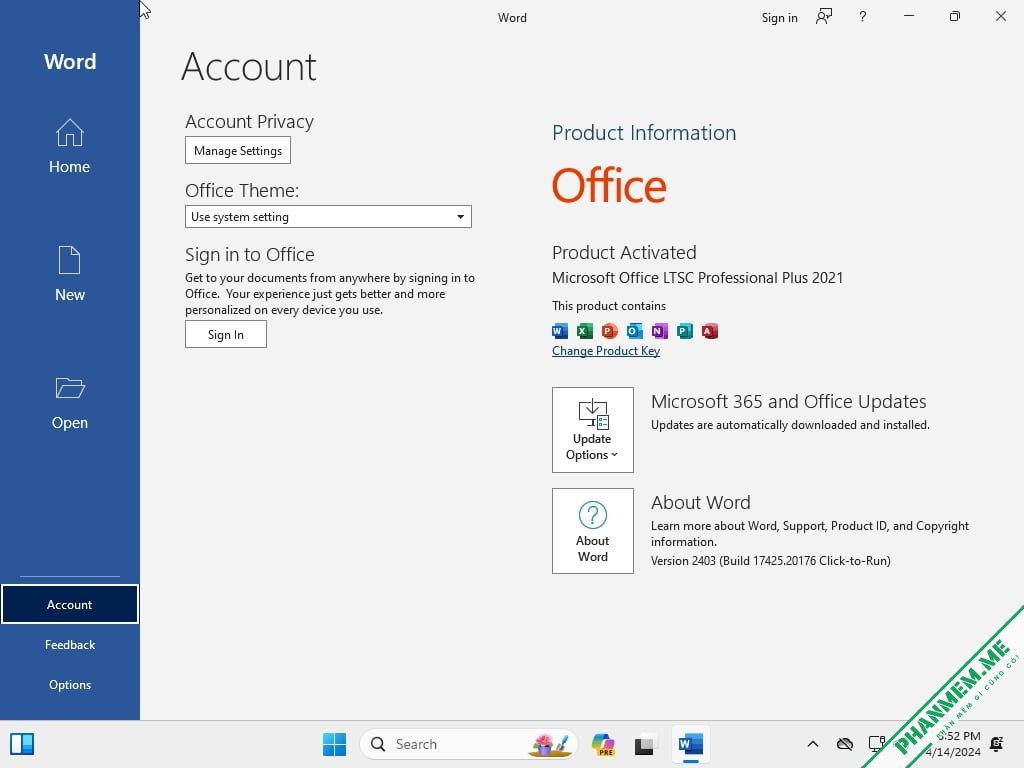
Task: Click the Product Activated text
Action: [624, 252]
